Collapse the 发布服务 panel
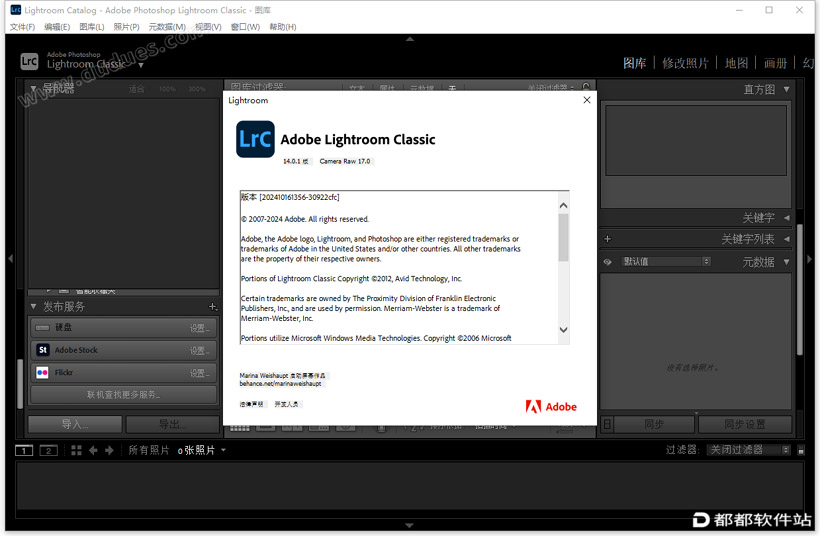The width and height of the screenshot is (820, 536). 33,306
